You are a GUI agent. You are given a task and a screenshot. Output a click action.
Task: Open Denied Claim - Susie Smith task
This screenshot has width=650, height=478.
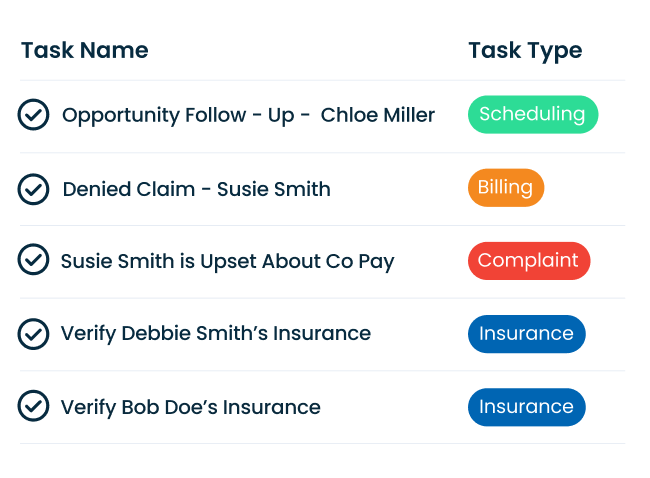point(196,188)
